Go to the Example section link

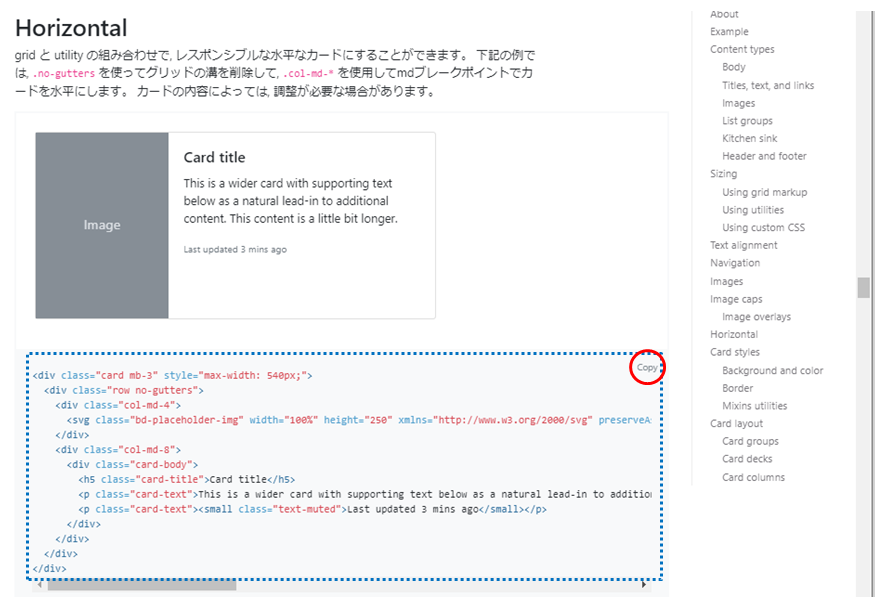(729, 32)
